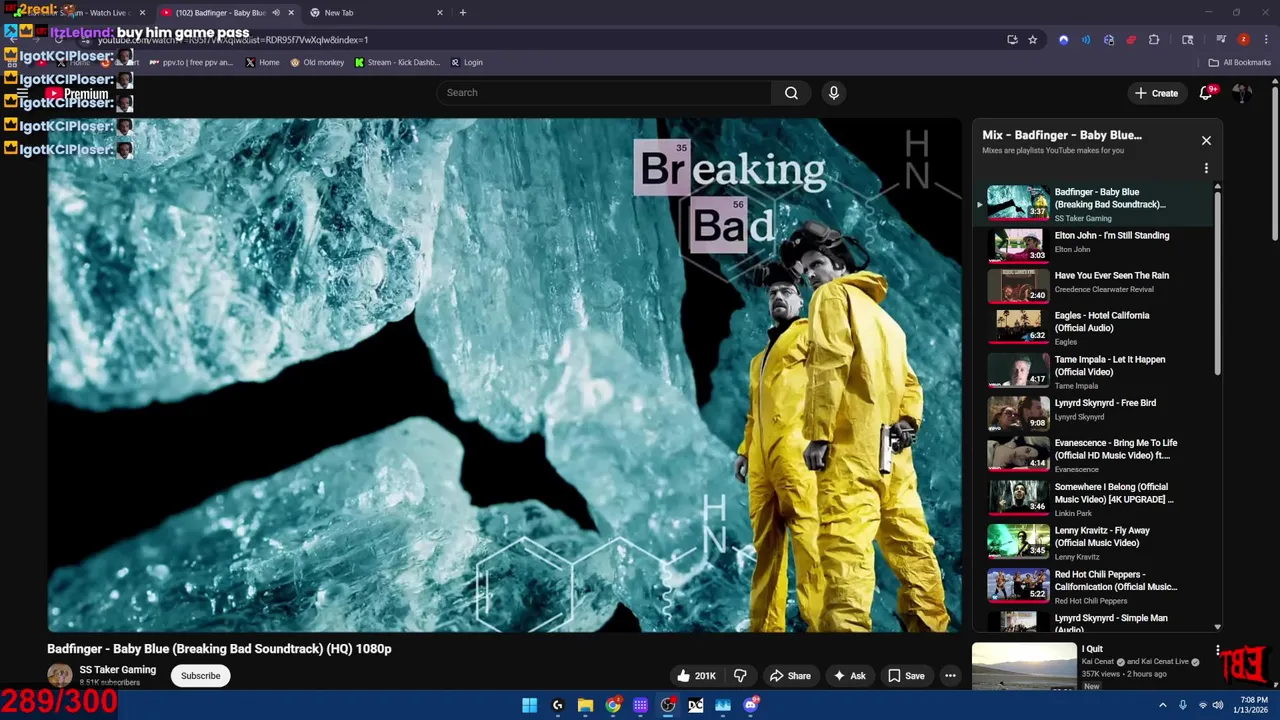1280x720 pixels.
Task: Open the blue dome extension icon
Action: pos(1063,40)
